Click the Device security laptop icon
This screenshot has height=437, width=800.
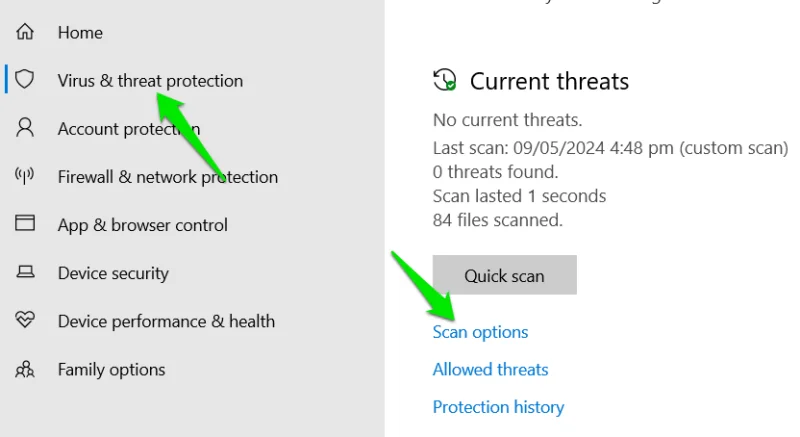[x=25, y=273]
